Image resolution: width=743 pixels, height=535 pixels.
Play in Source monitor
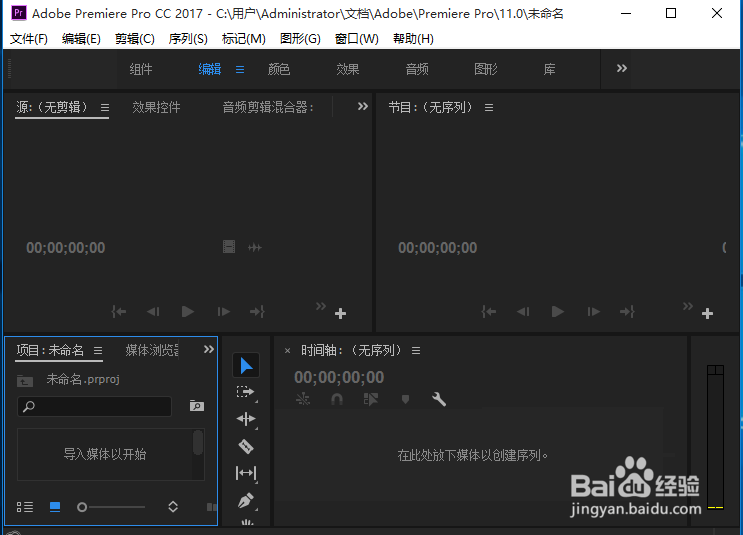[188, 311]
